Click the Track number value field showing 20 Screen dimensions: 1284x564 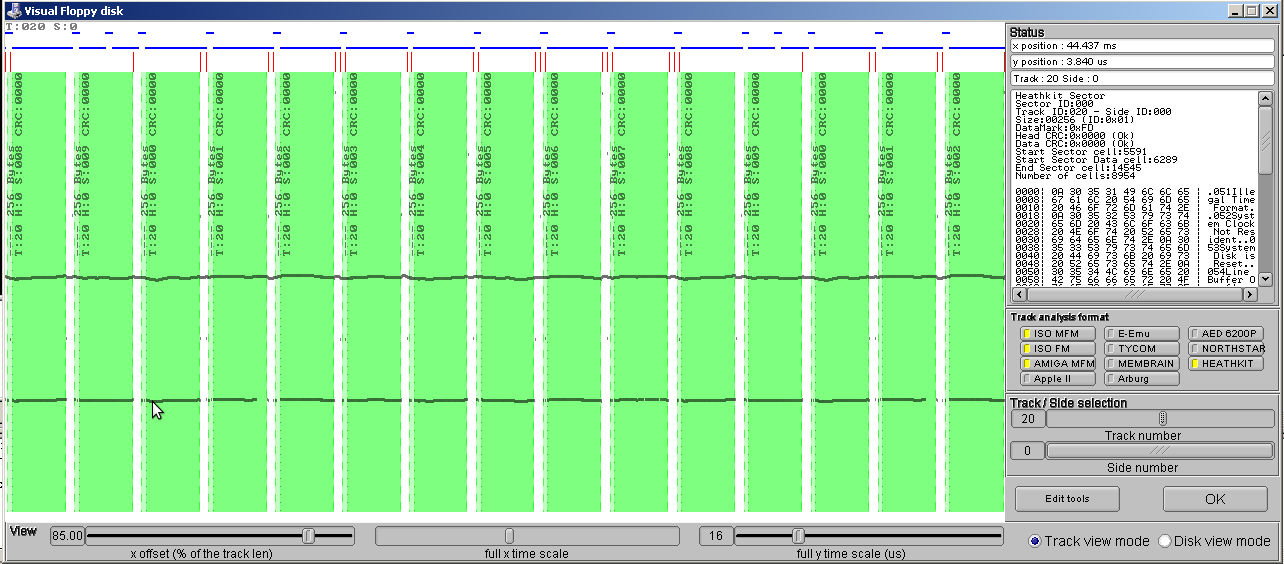coord(1027,419)
